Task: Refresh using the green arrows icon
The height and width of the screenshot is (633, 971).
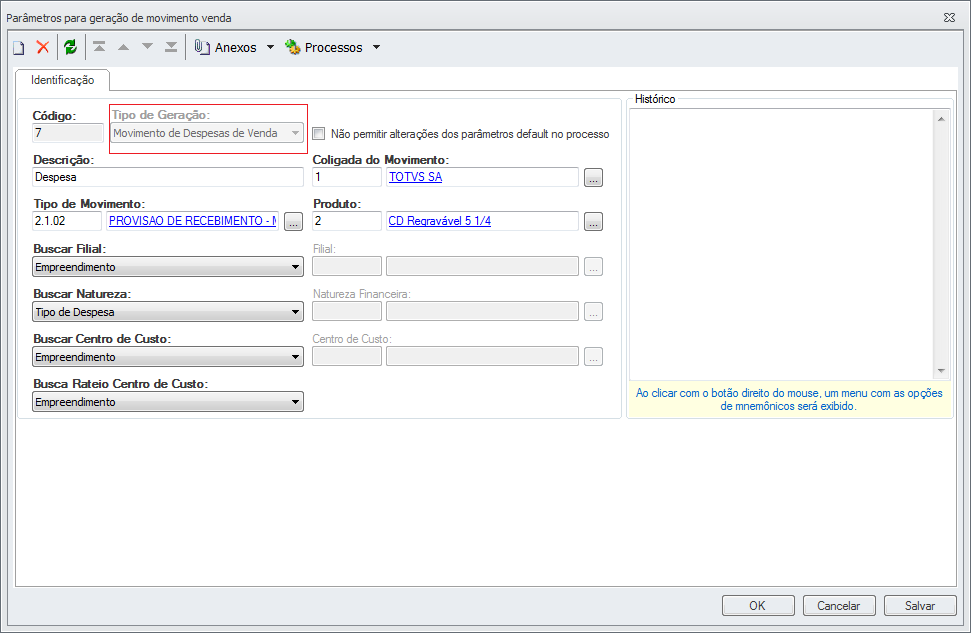Action: tap(71, 47)
